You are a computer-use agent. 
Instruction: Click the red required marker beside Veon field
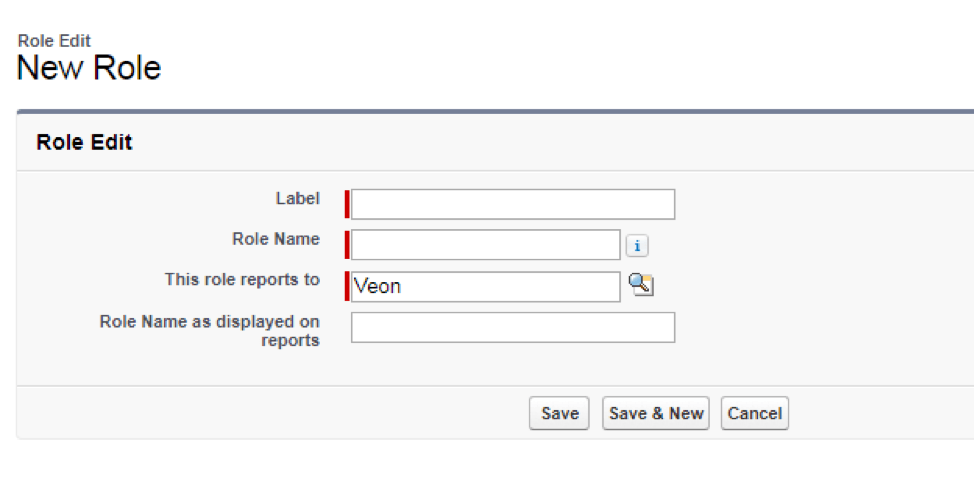pos(347,286)
